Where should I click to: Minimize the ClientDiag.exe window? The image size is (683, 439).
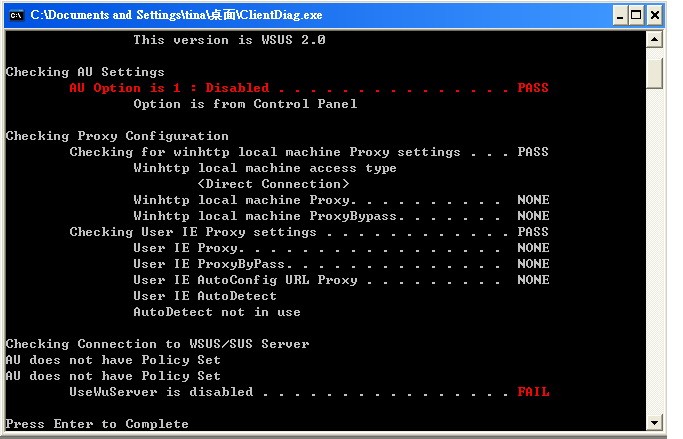(620, 16)
